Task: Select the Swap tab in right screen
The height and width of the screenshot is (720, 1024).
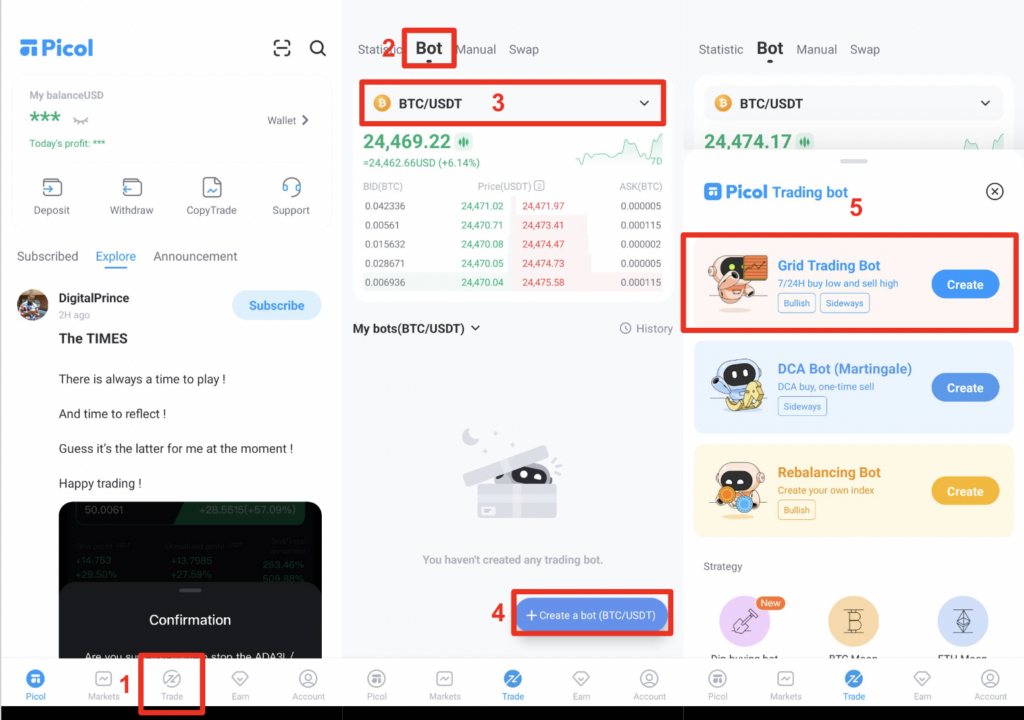Action: click(x=865, y=50)
